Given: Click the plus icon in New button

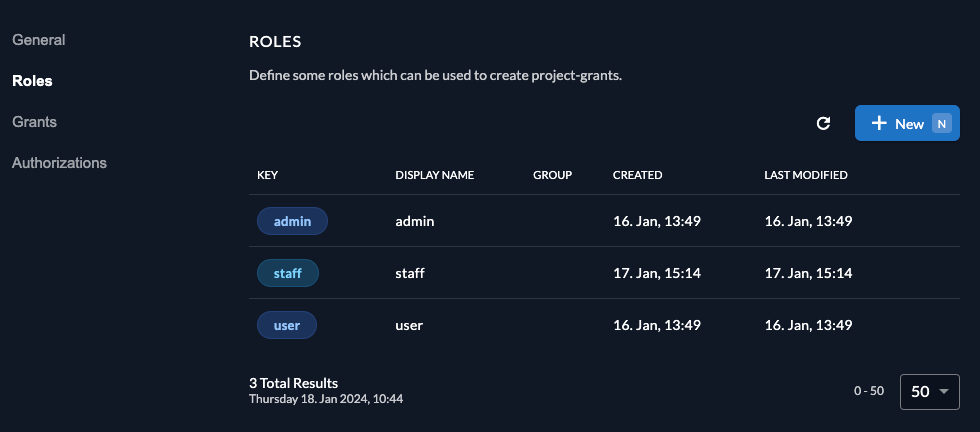Looking at the screenshot, I should pos(879,123).
